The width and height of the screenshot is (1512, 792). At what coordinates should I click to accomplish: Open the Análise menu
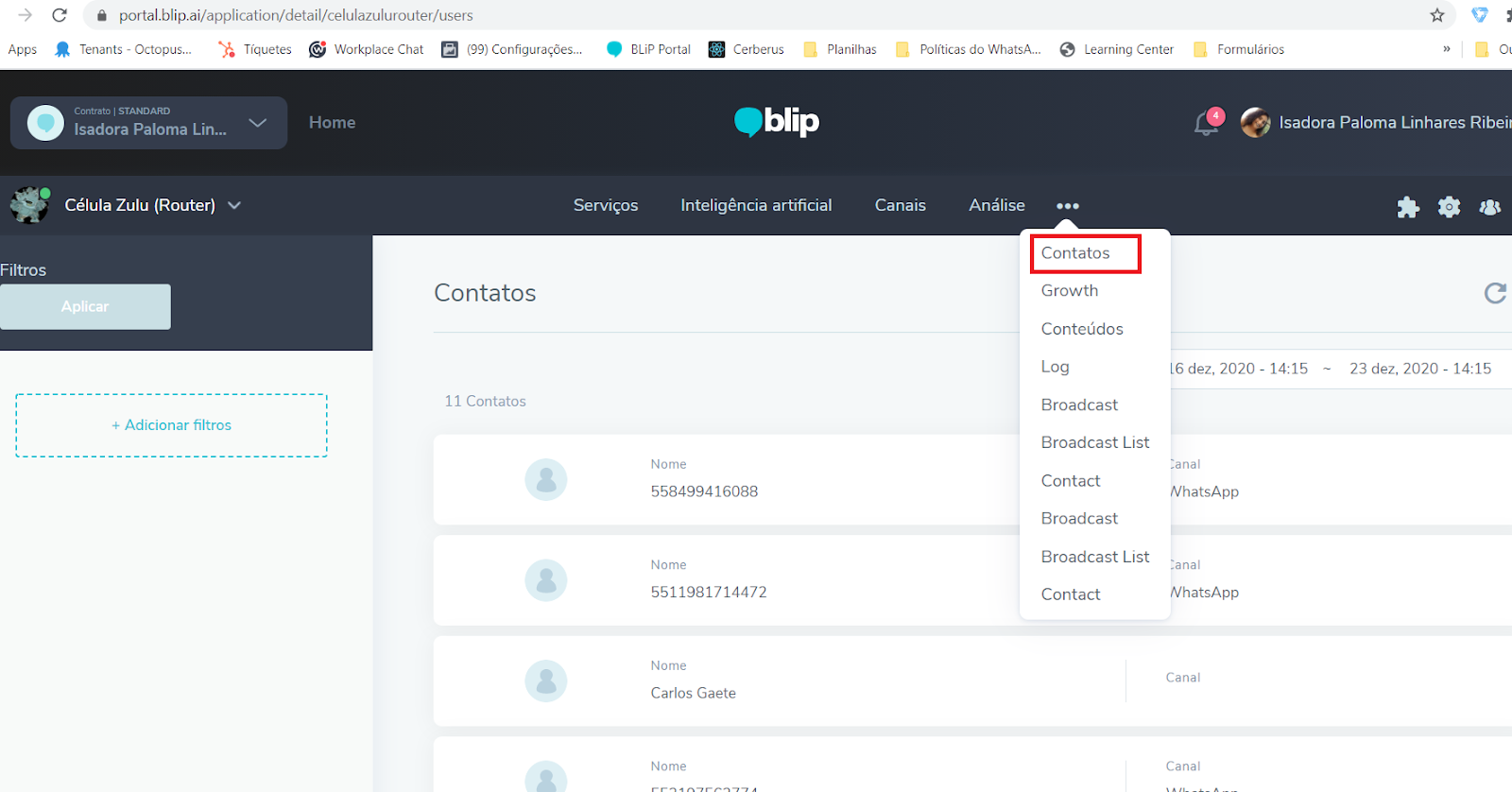coord(997,205)
